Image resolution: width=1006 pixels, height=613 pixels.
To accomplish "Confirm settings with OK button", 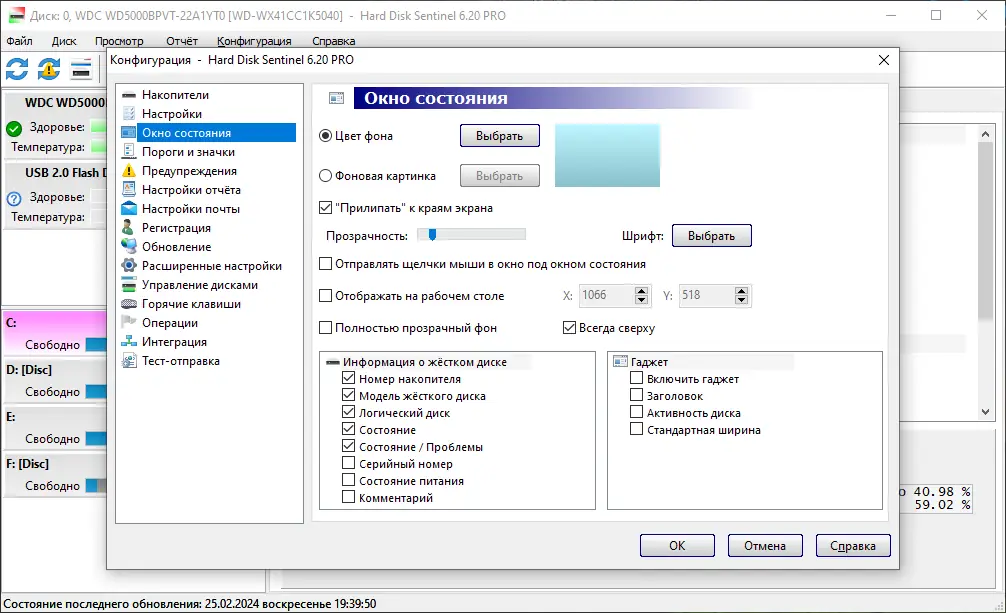I will pyautogui.click(x=677, y=546).
